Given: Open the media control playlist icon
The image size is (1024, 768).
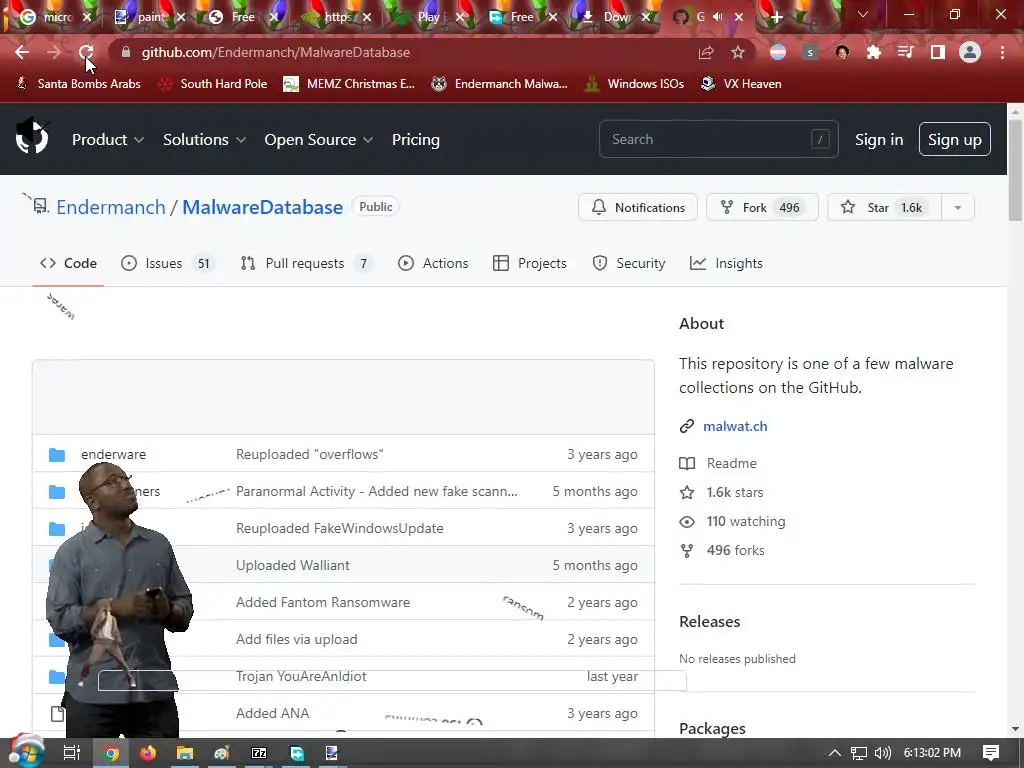Looking at the screenshot, I should [x=906, y=52].
